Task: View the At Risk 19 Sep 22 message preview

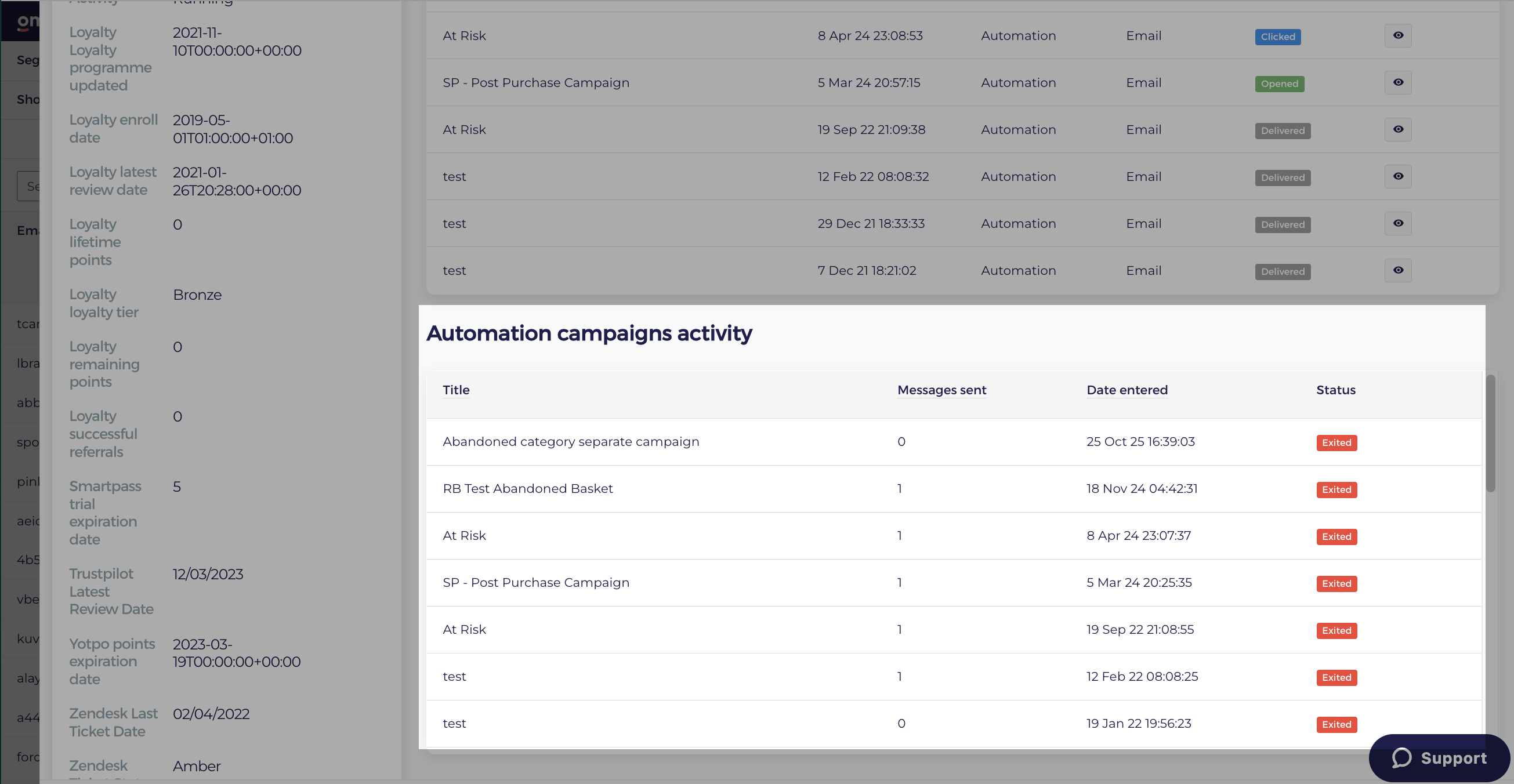Action: point(1397,129)
